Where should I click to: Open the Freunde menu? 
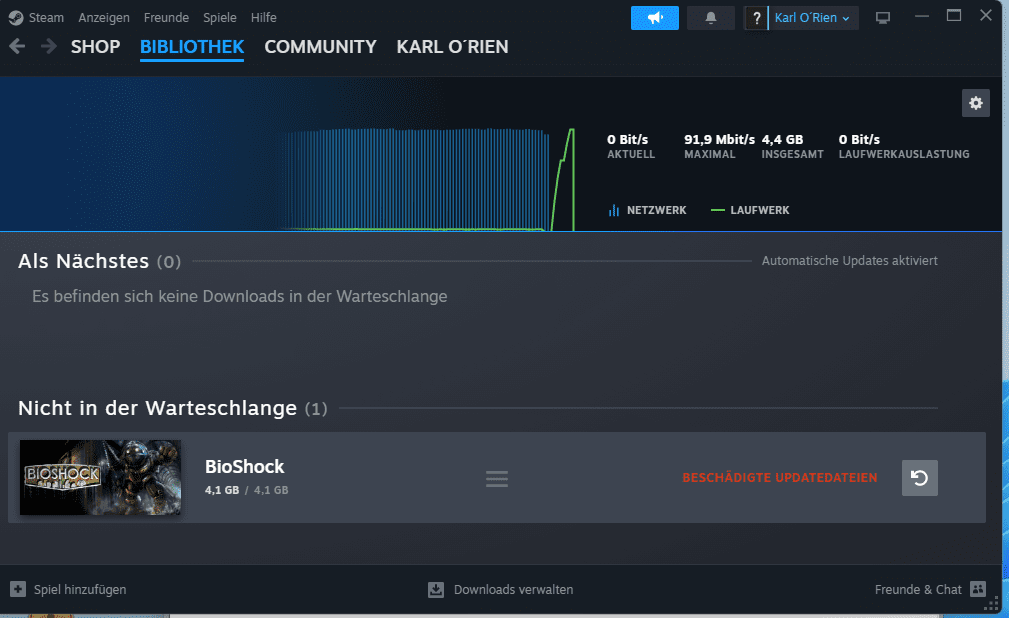click(166, 18)
